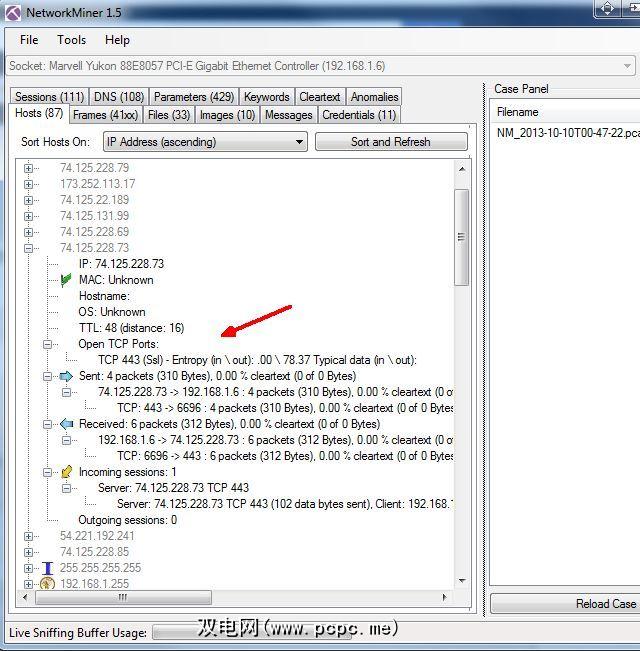Click the NetworkMiner app icon in title bar
The image size is (640, 651).
pos(13,13)
